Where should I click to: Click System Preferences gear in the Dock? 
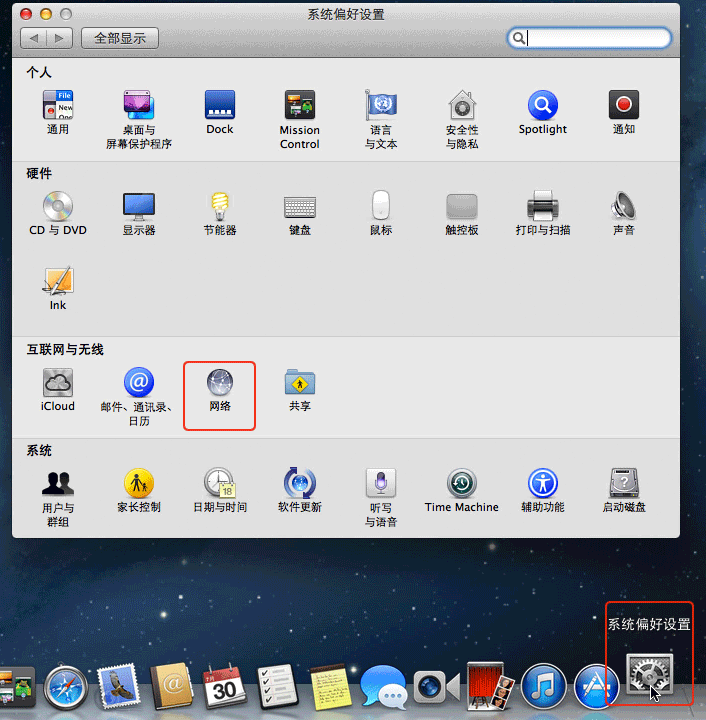649,675
